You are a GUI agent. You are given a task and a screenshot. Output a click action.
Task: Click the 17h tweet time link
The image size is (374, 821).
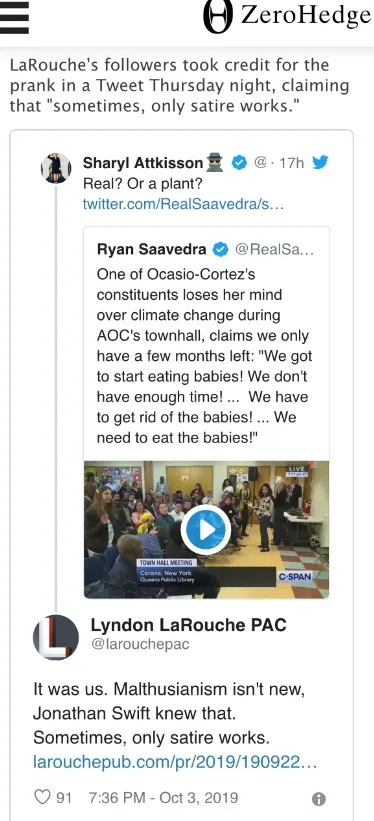(291, 163)
